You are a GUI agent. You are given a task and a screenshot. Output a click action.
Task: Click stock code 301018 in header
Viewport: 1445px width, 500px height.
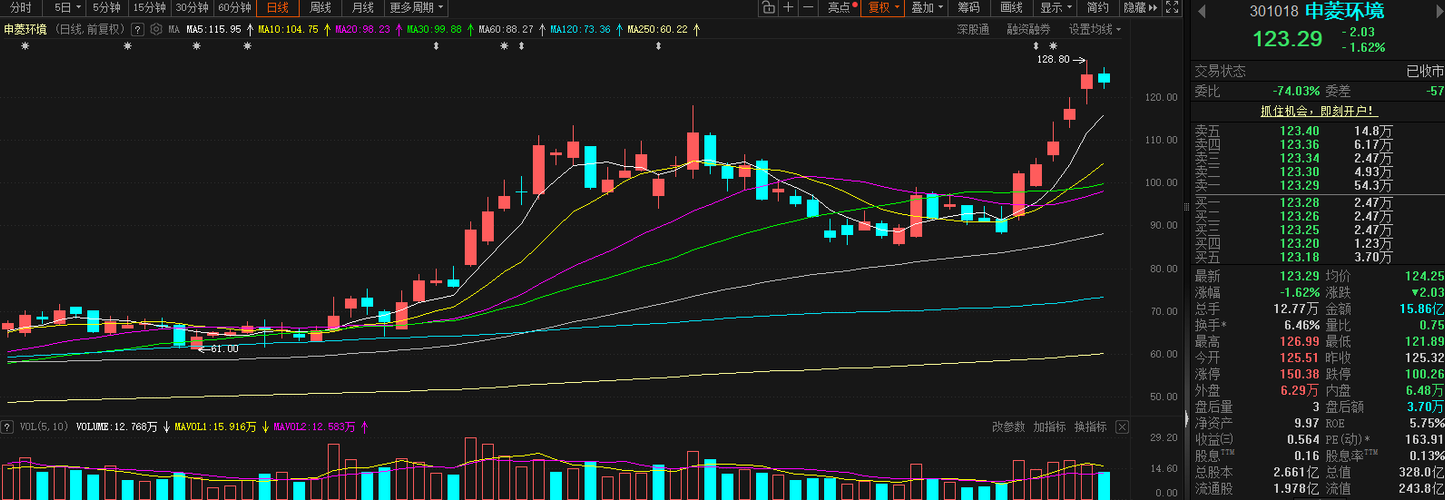tap(1274, 12)
